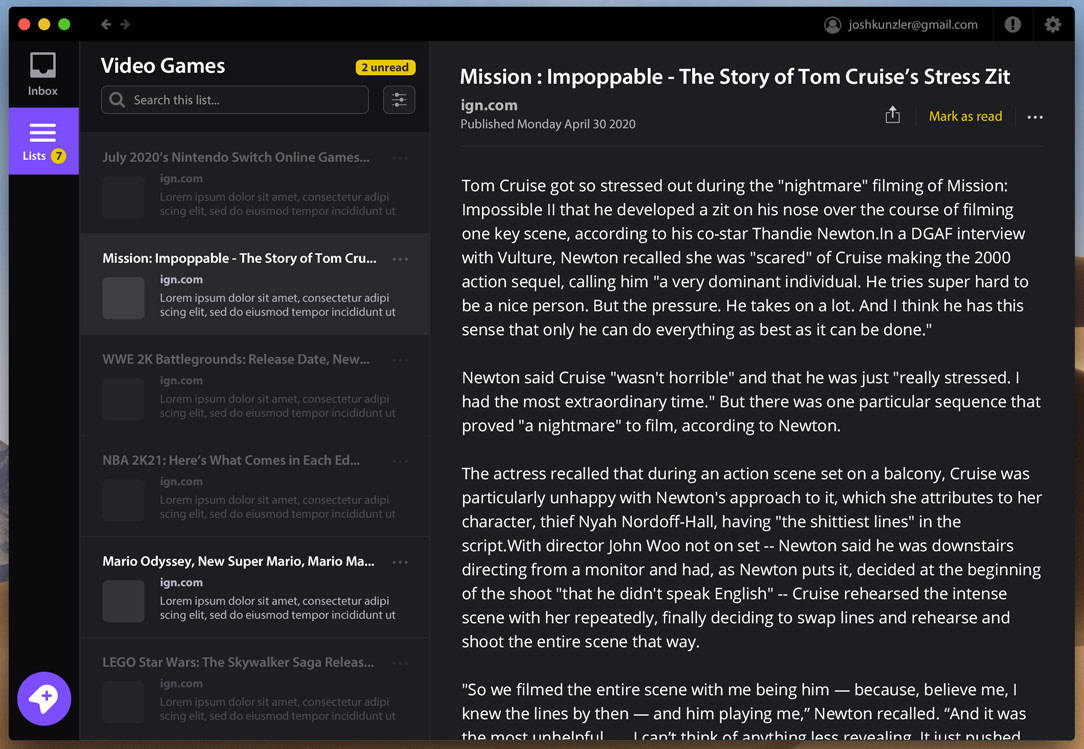1084x749 pixels.
Task: Click the purple add feed button
Action: [44, 699]
